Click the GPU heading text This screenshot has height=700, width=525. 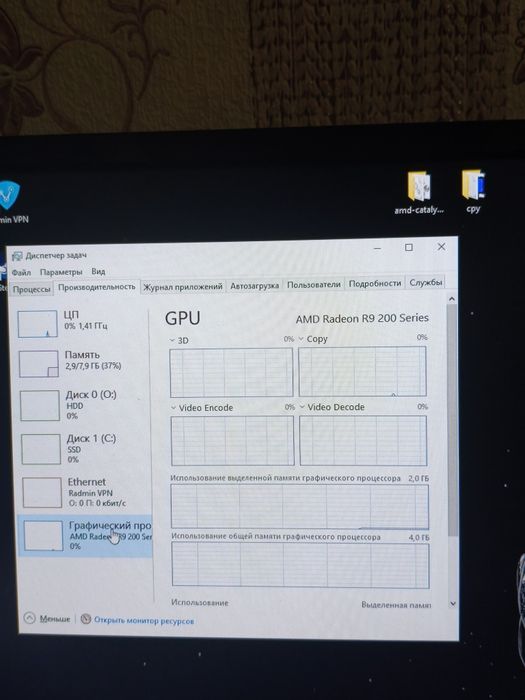pos(183,318)
